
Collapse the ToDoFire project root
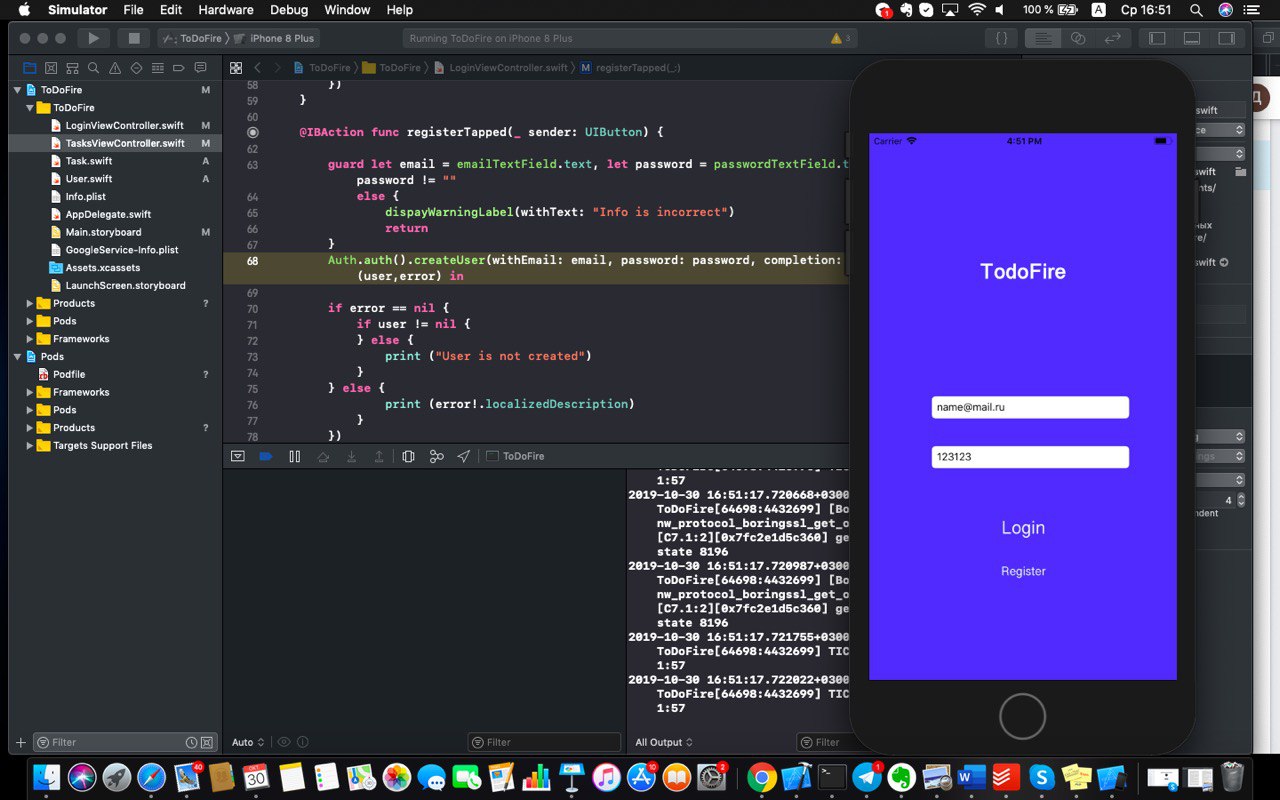click(18, 90)
